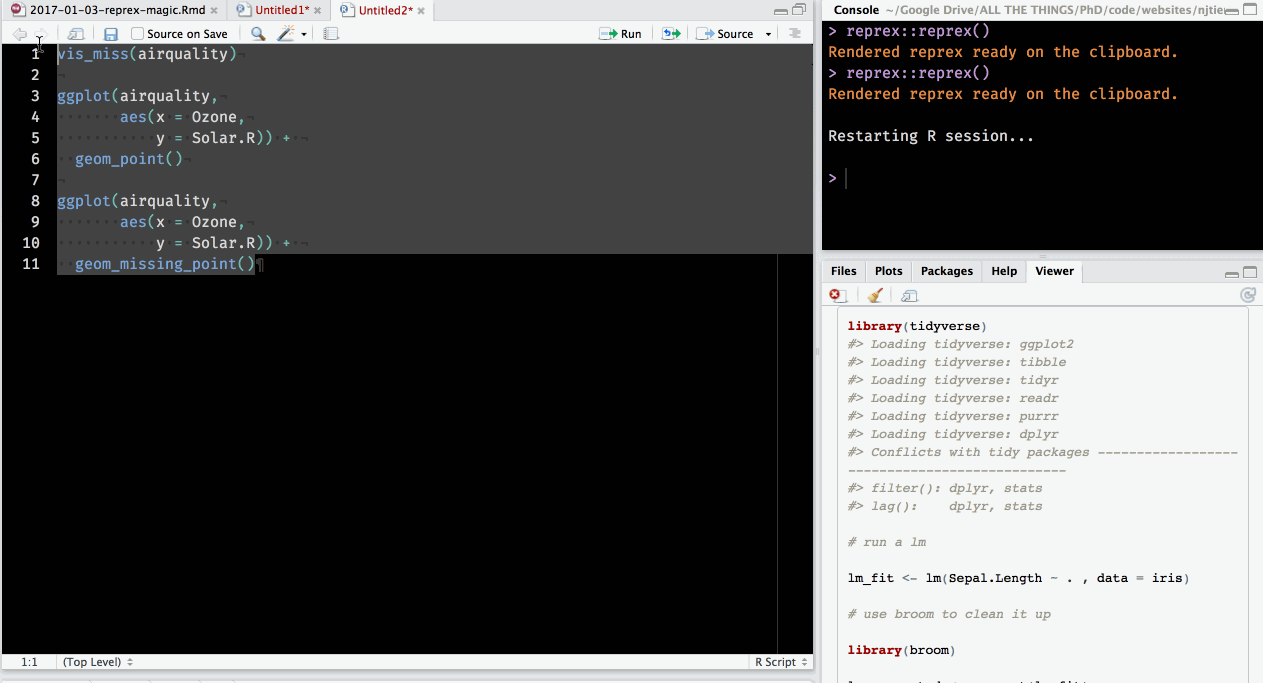Re-run previous code region

[x=671, y=34]
